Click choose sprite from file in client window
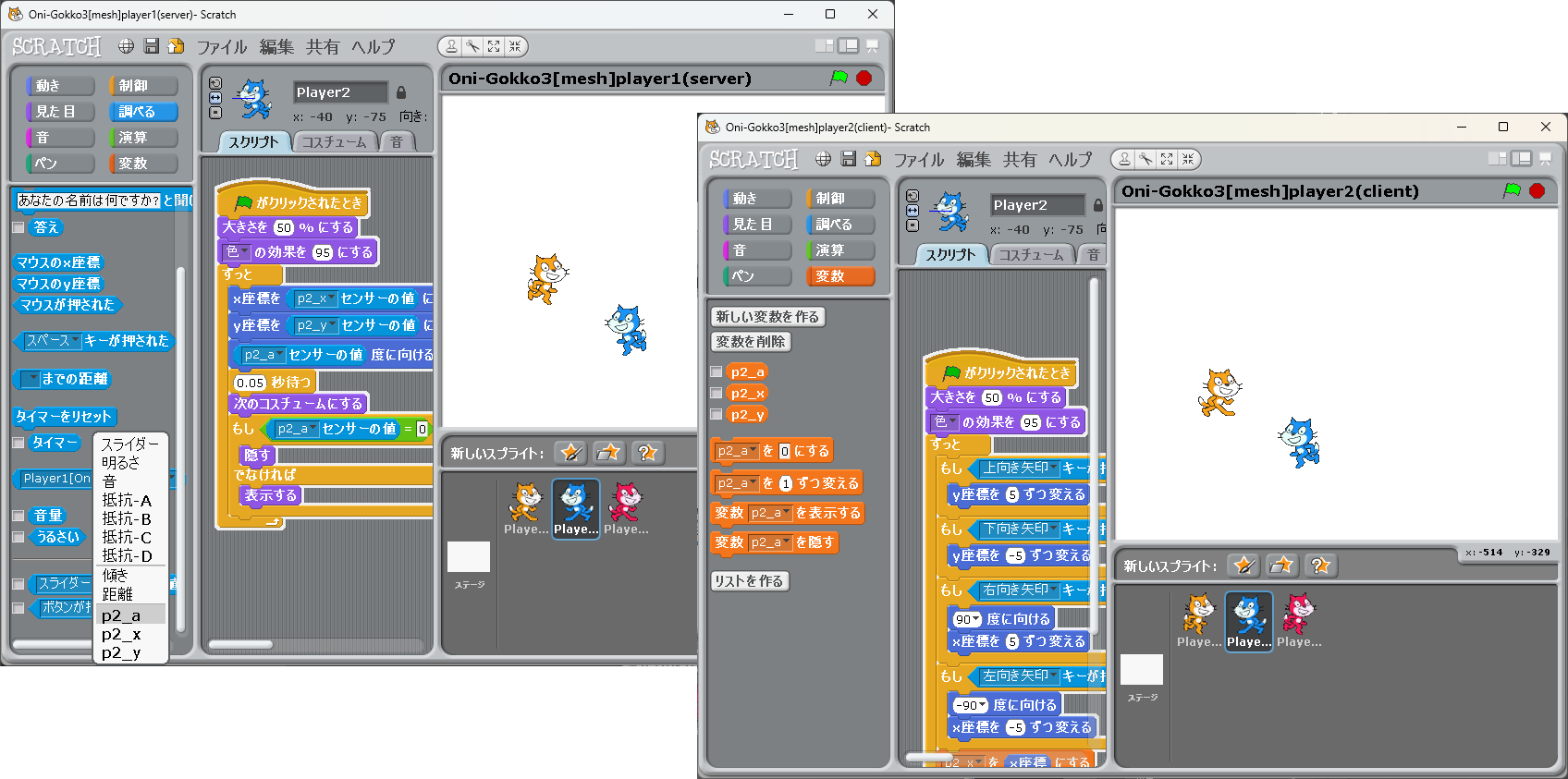Image resolution: width=1568 pixels, height=779 pixels. click(1281, 565)
